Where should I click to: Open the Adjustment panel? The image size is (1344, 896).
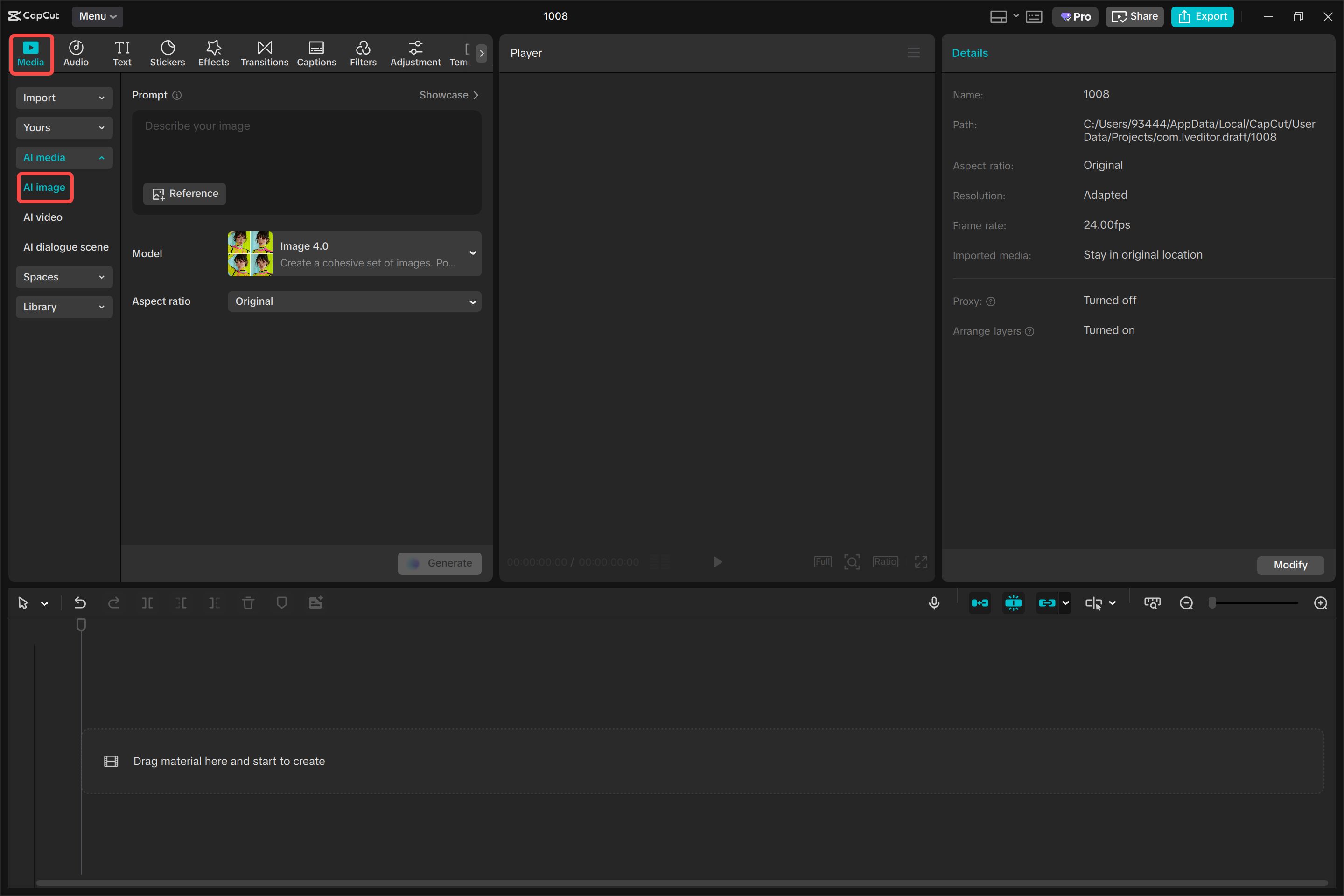coord(415,54)
